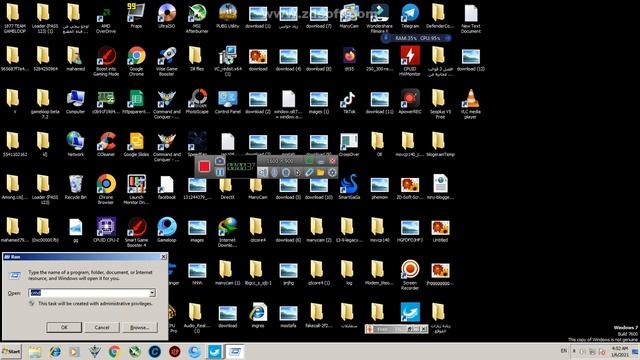Image resolution: width=640 pixels, height=360 pixels.
Task: Click OK in the Run dialog
Action: coord(64,327)
